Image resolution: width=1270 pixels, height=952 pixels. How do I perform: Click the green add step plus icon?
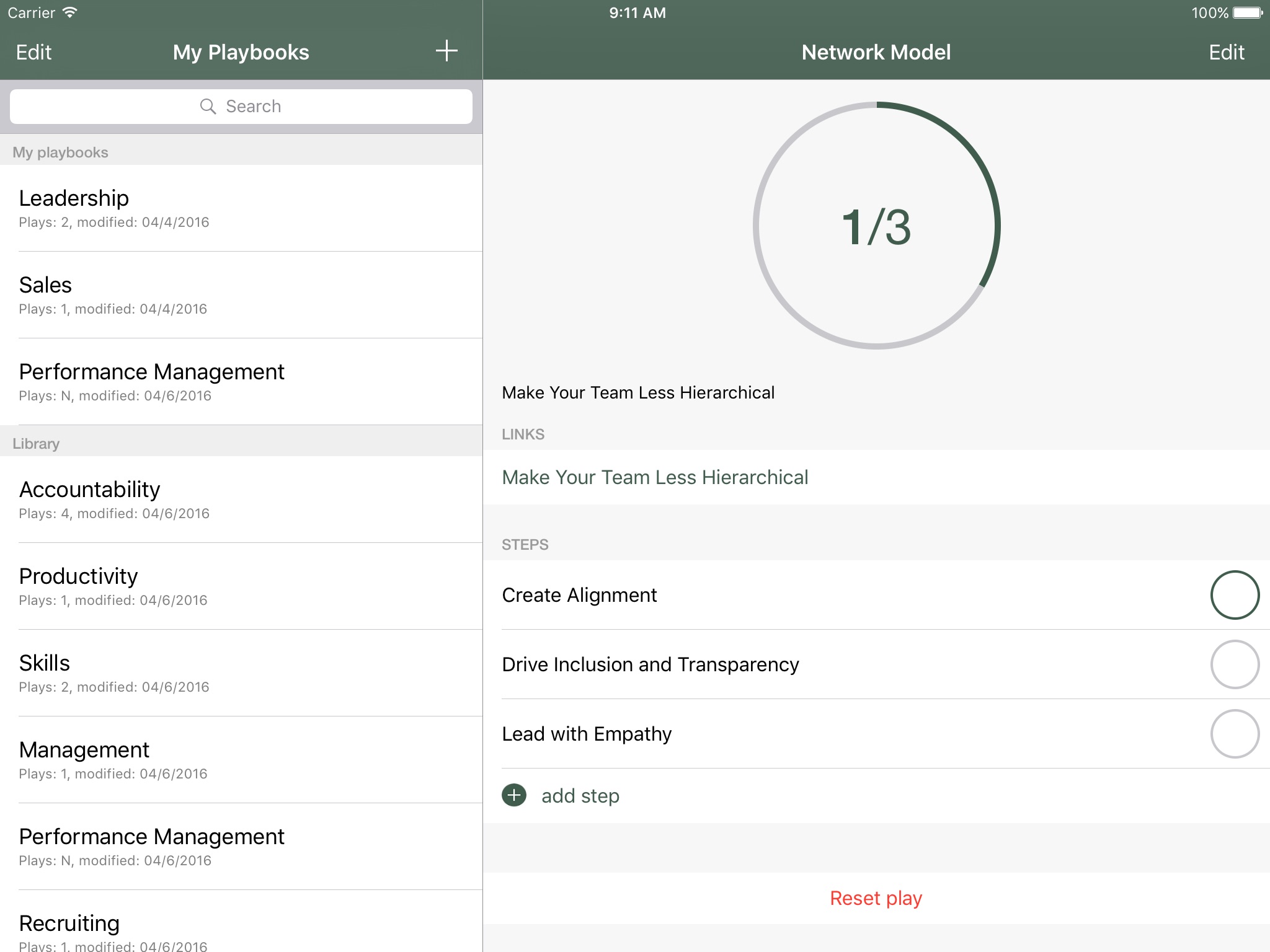click(x=514, y=795)
